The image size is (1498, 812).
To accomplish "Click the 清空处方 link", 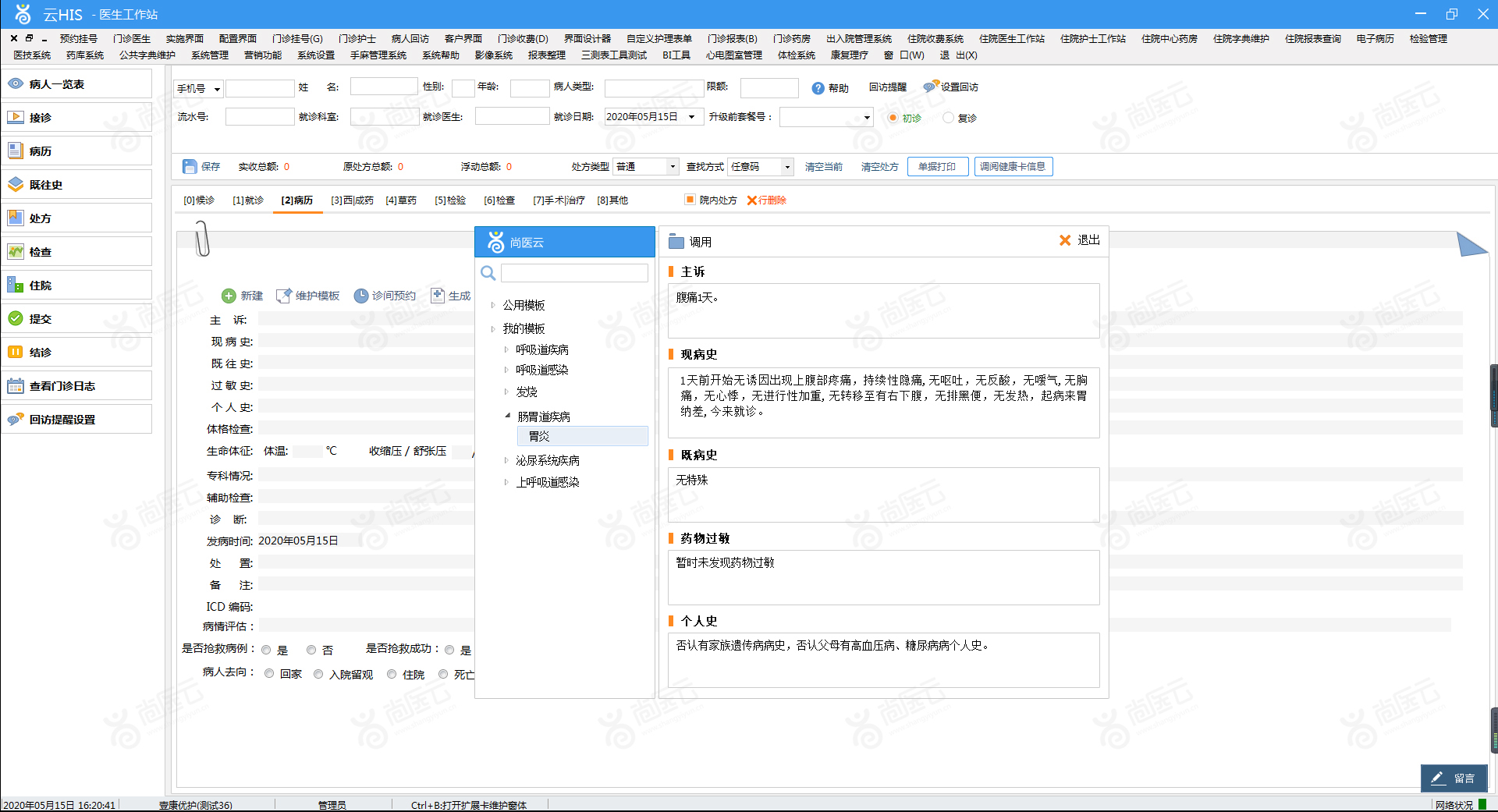I will 880,167.
